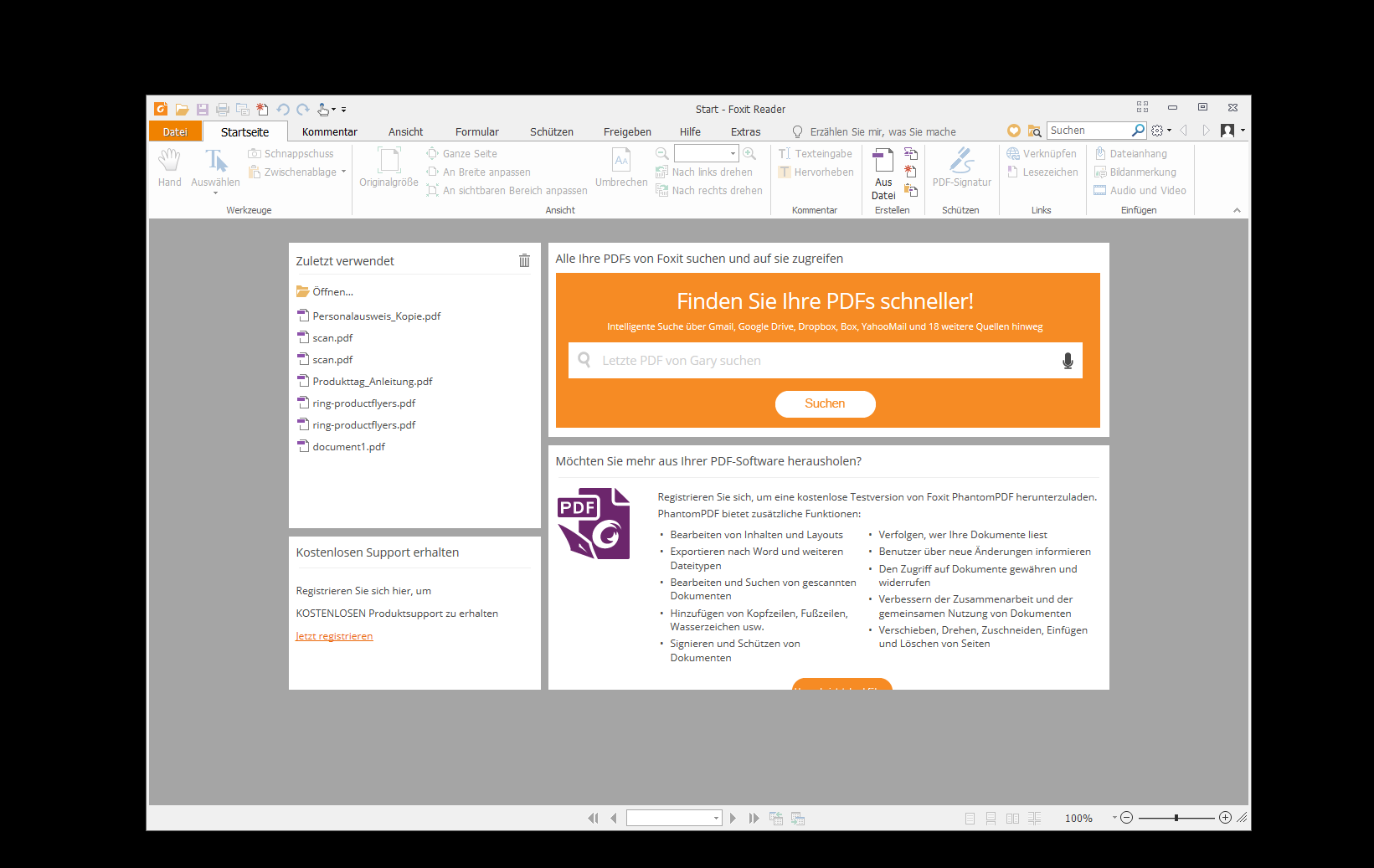Click the next page arrow in status bar

coord(733,819)
